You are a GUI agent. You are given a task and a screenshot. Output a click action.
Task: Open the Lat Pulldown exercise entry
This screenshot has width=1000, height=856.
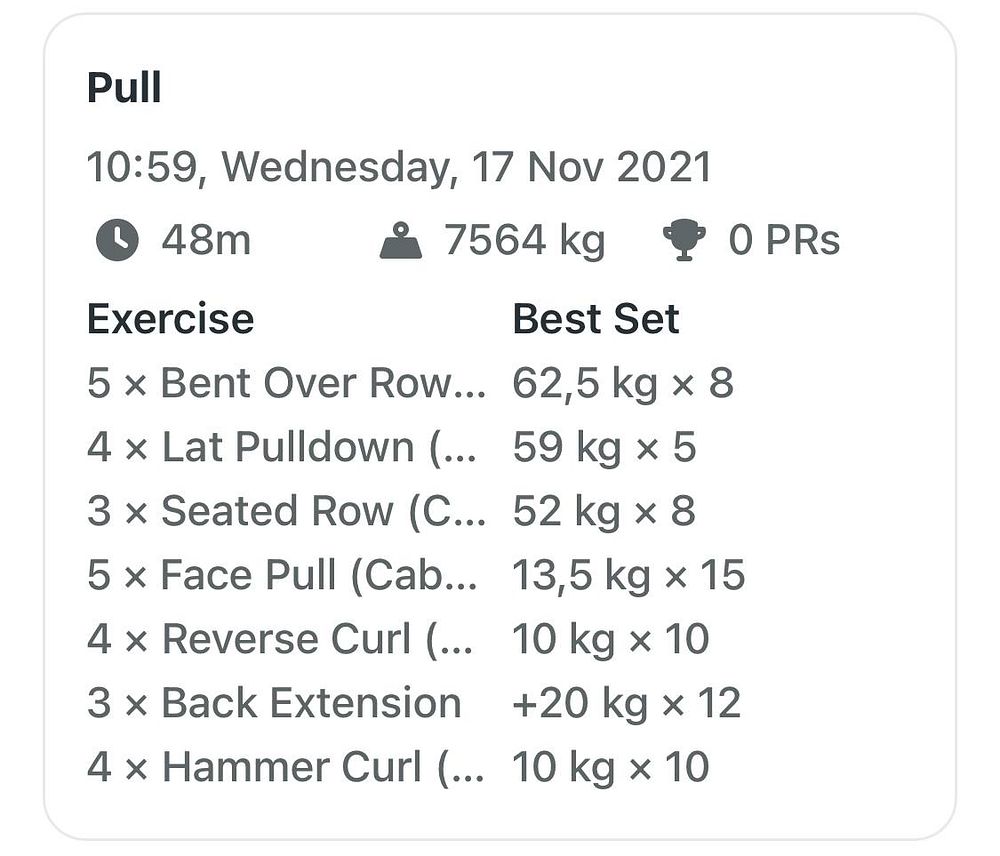(282, 446)
